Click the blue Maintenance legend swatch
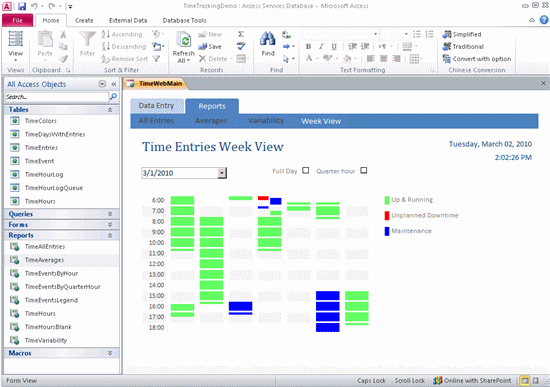 click(387, 231)
